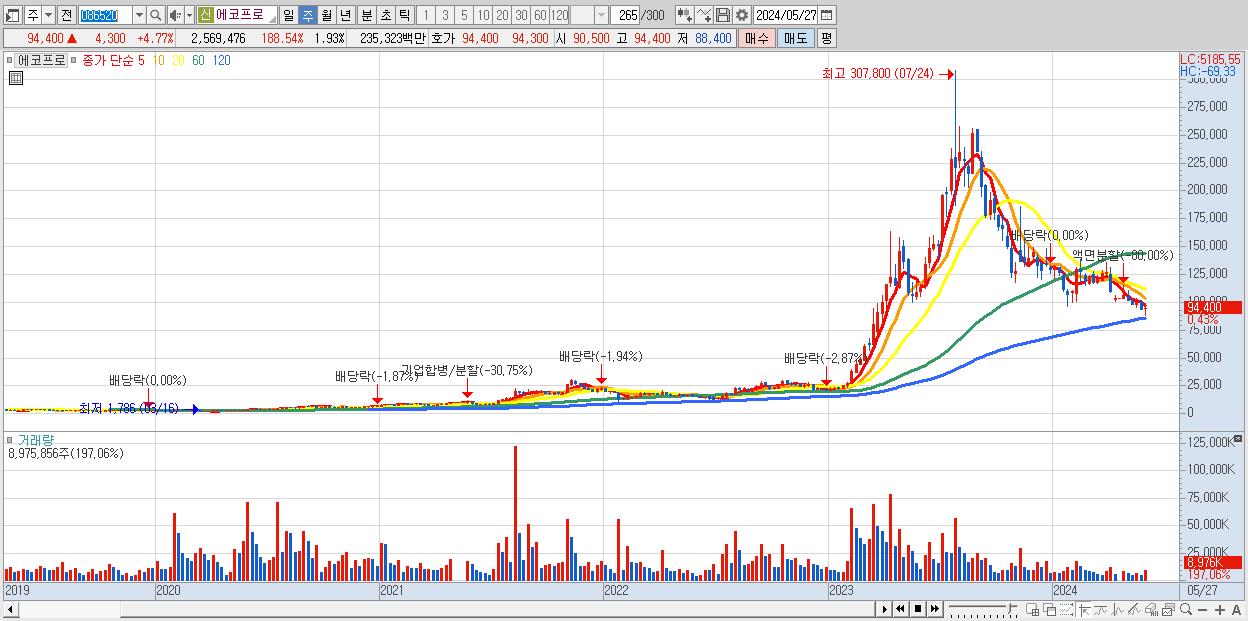Image resolution: width=1248 pixels, height=621 pixels.
Task: Click the magnifier zoom icon at bottom
Action: (1185, 610)
